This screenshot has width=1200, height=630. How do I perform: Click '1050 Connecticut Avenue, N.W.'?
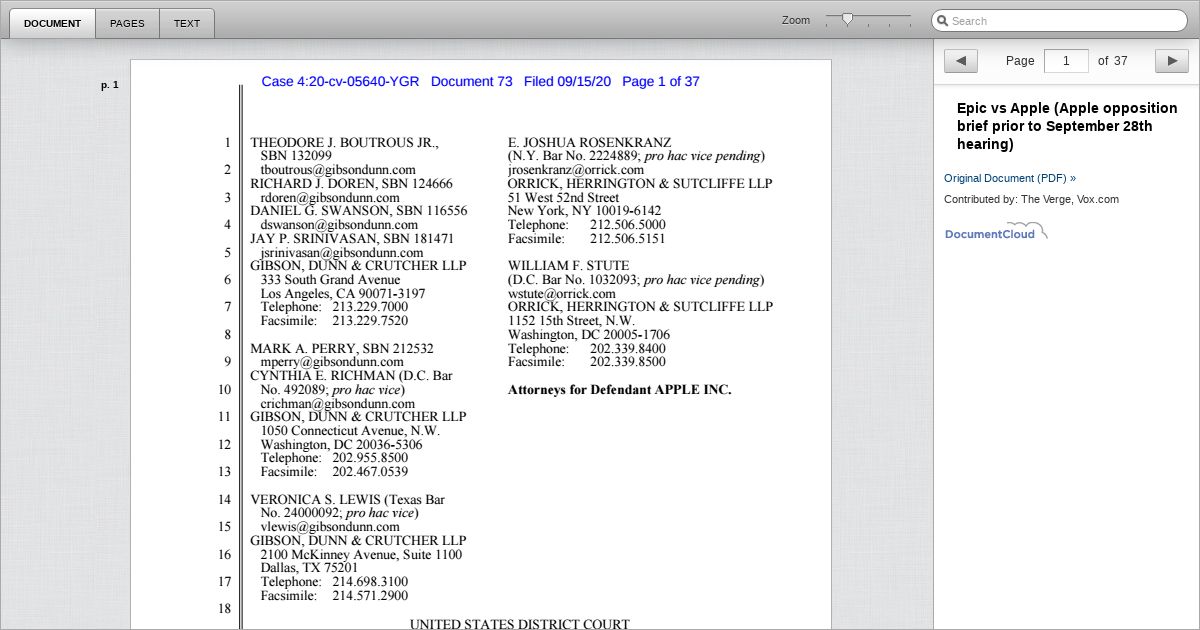[350, 431]
